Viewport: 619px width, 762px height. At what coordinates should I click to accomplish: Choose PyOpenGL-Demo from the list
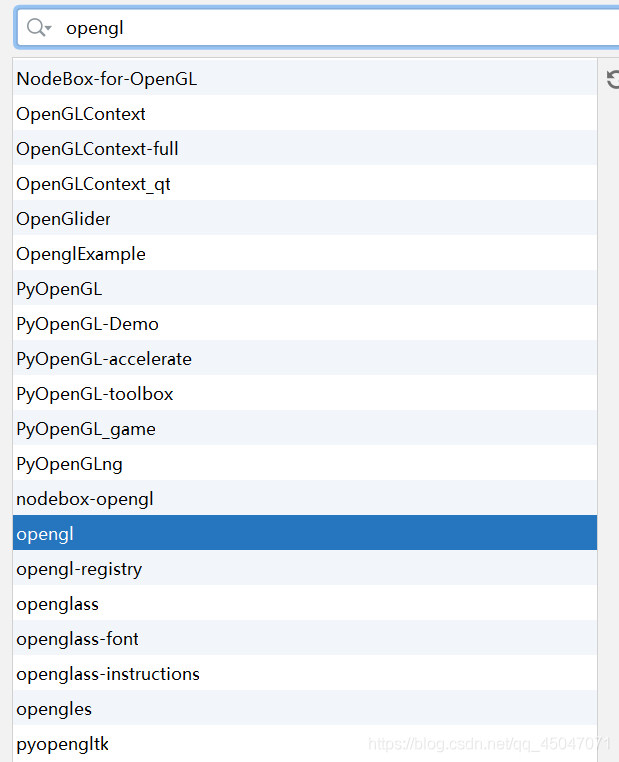coord(88,324)
